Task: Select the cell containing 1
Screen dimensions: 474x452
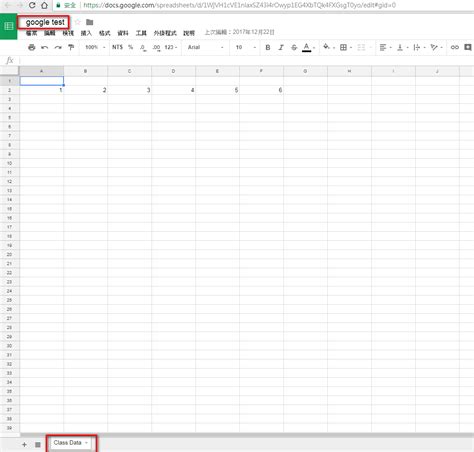Action: coord(42,90)
